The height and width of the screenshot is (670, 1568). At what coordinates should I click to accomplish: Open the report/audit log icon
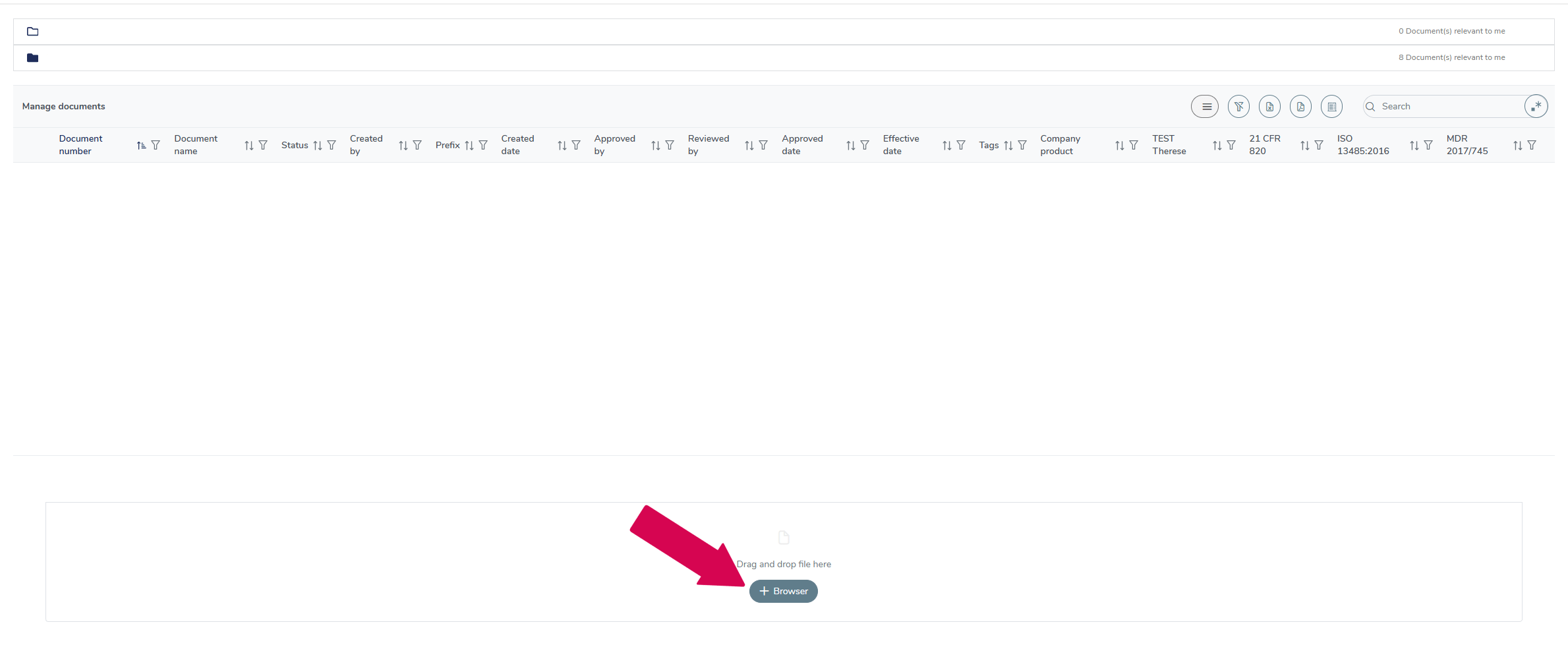tap(1332, 106)
